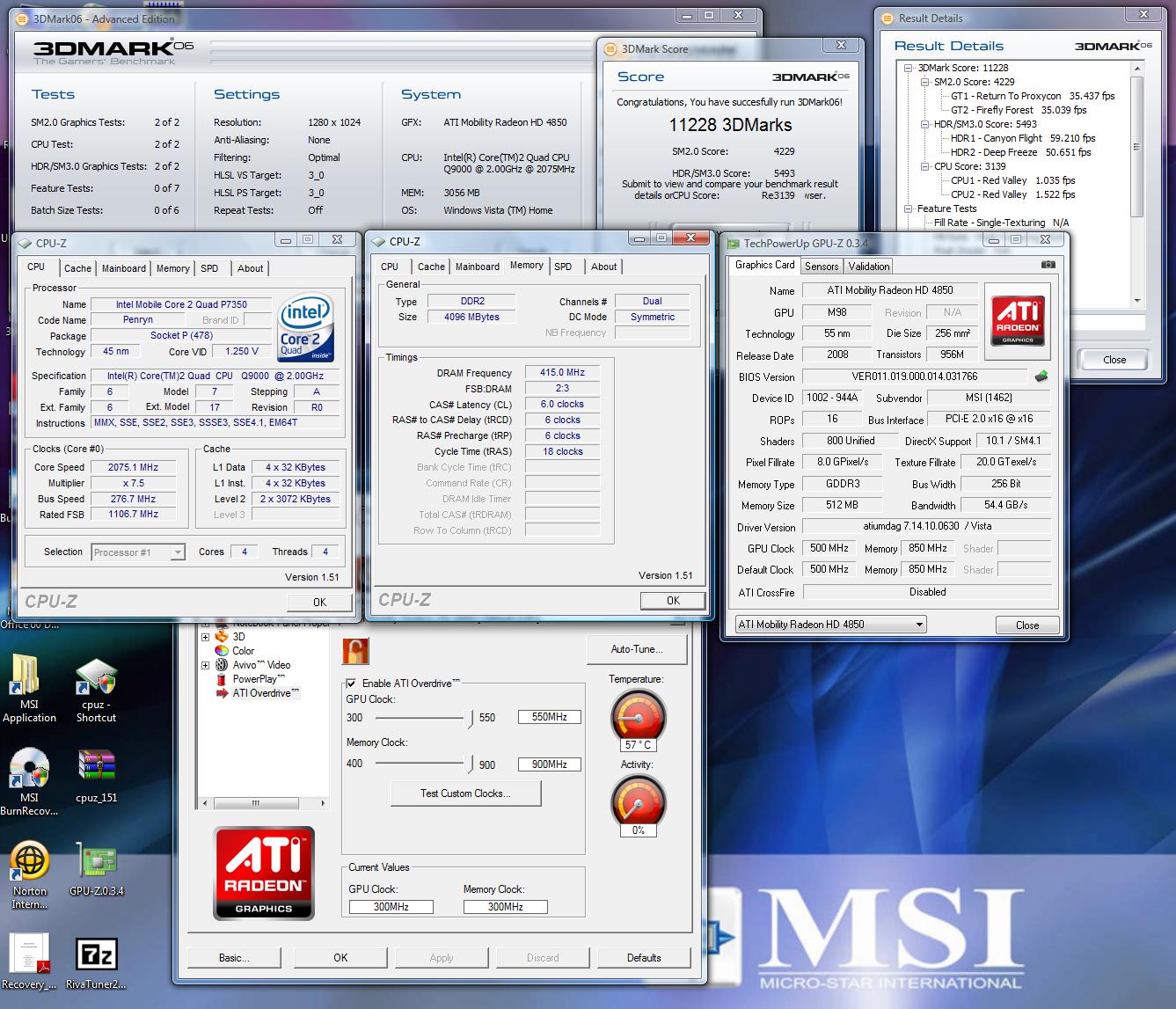1176x1009 pixels.
Task: Click the Memory Clock slider handle
Action: (469, 764)
